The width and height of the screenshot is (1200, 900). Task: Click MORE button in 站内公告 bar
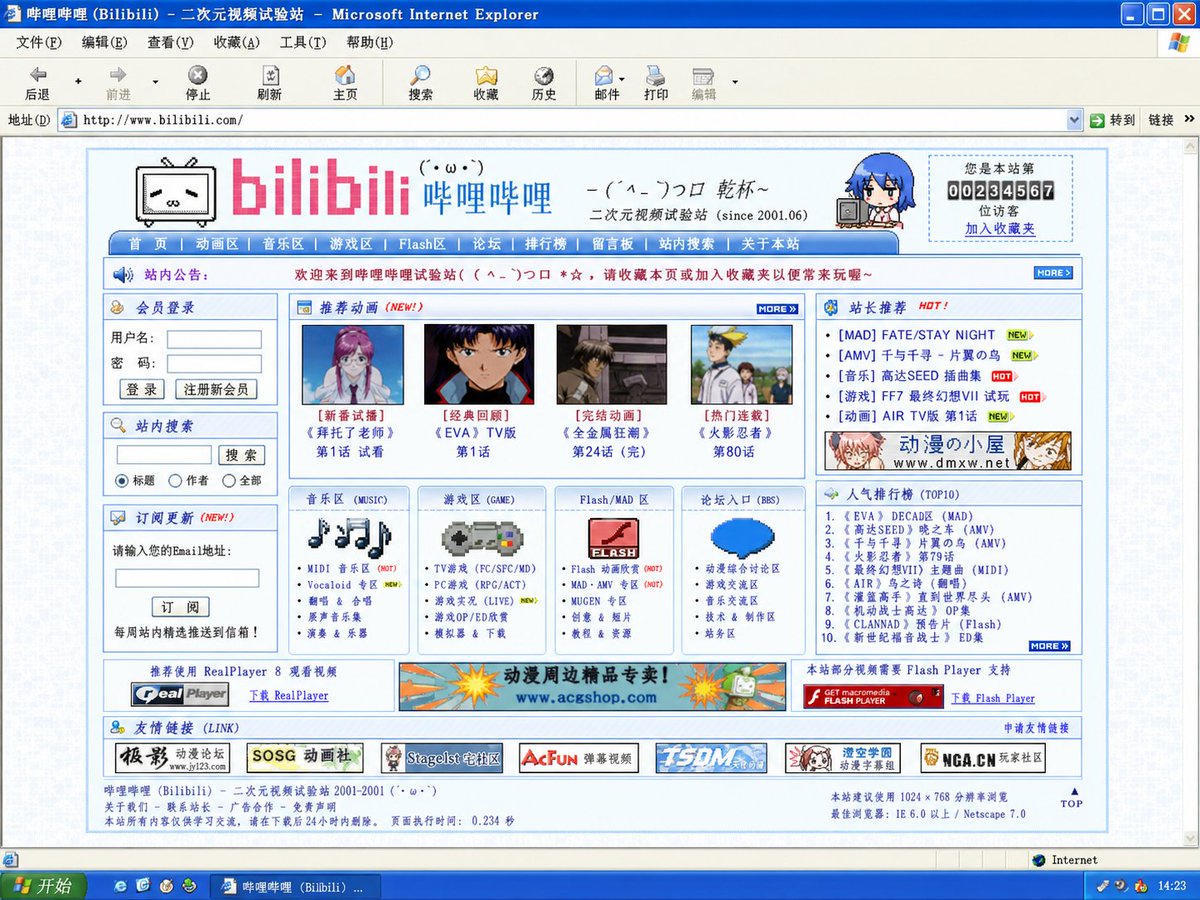[1053, 273]
